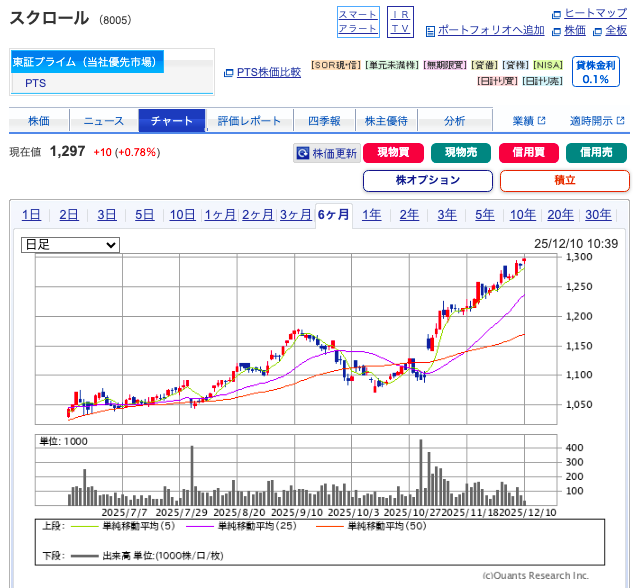Switch to the 四季報 tab

(x=324, y=121)
